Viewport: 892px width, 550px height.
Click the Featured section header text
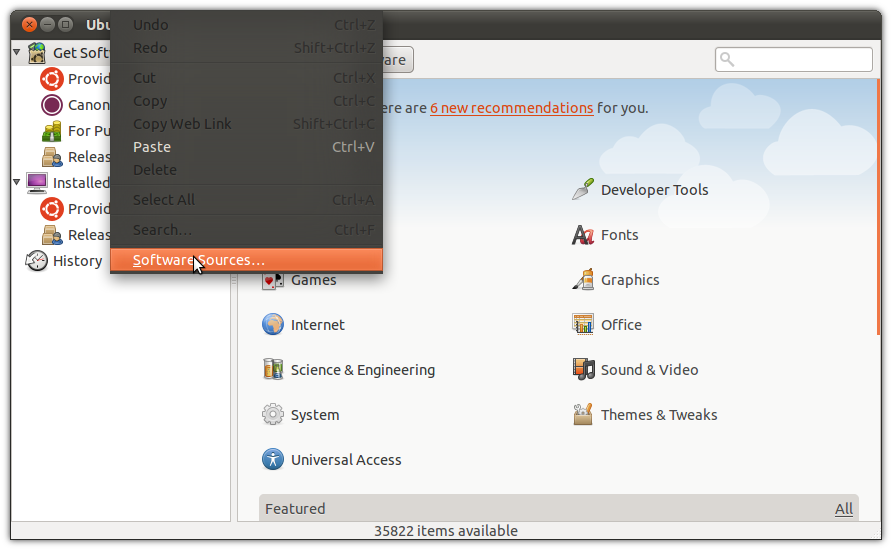tap(295, 508)
